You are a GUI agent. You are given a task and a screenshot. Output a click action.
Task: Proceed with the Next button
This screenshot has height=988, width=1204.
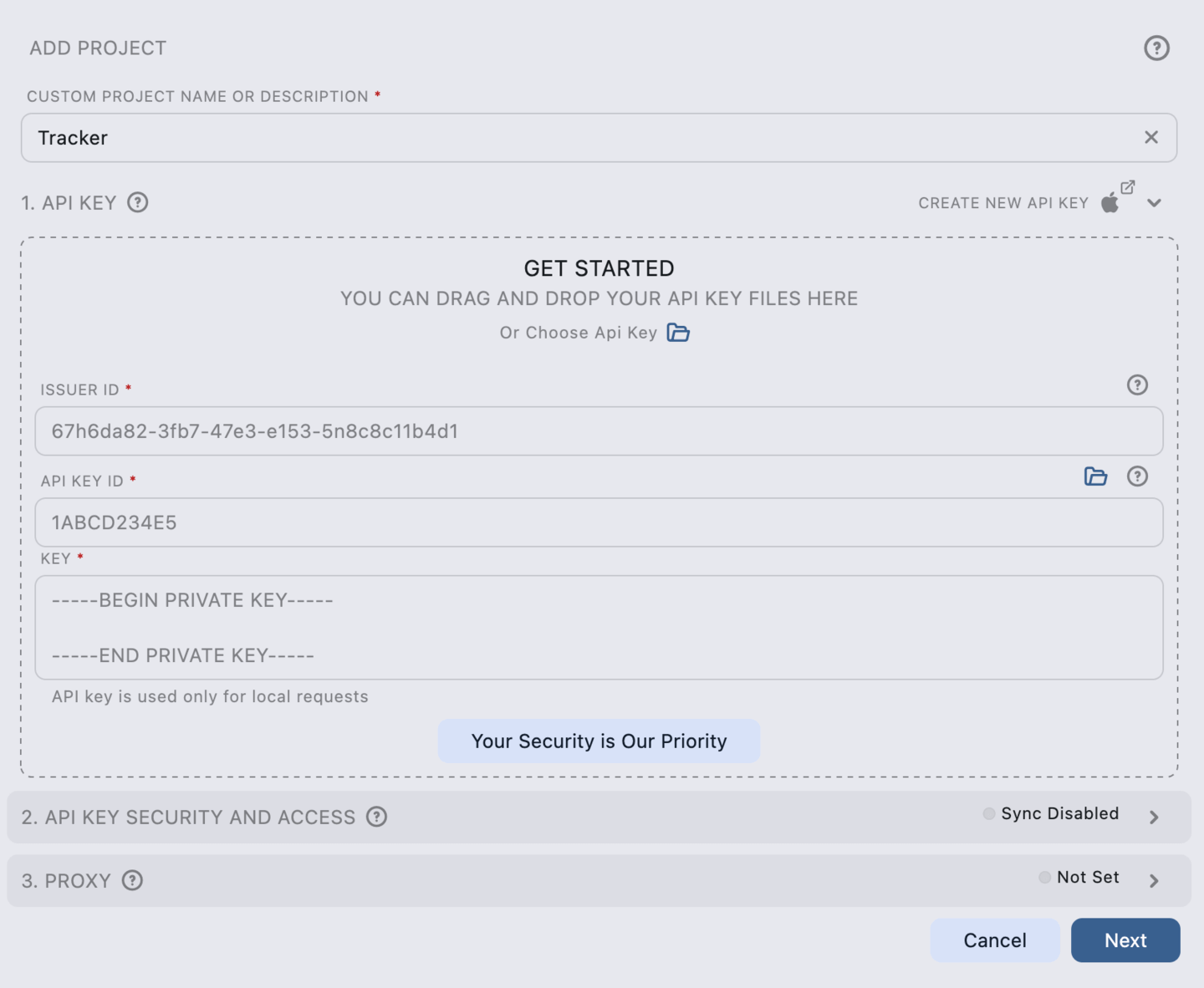tap(1125, 940)
